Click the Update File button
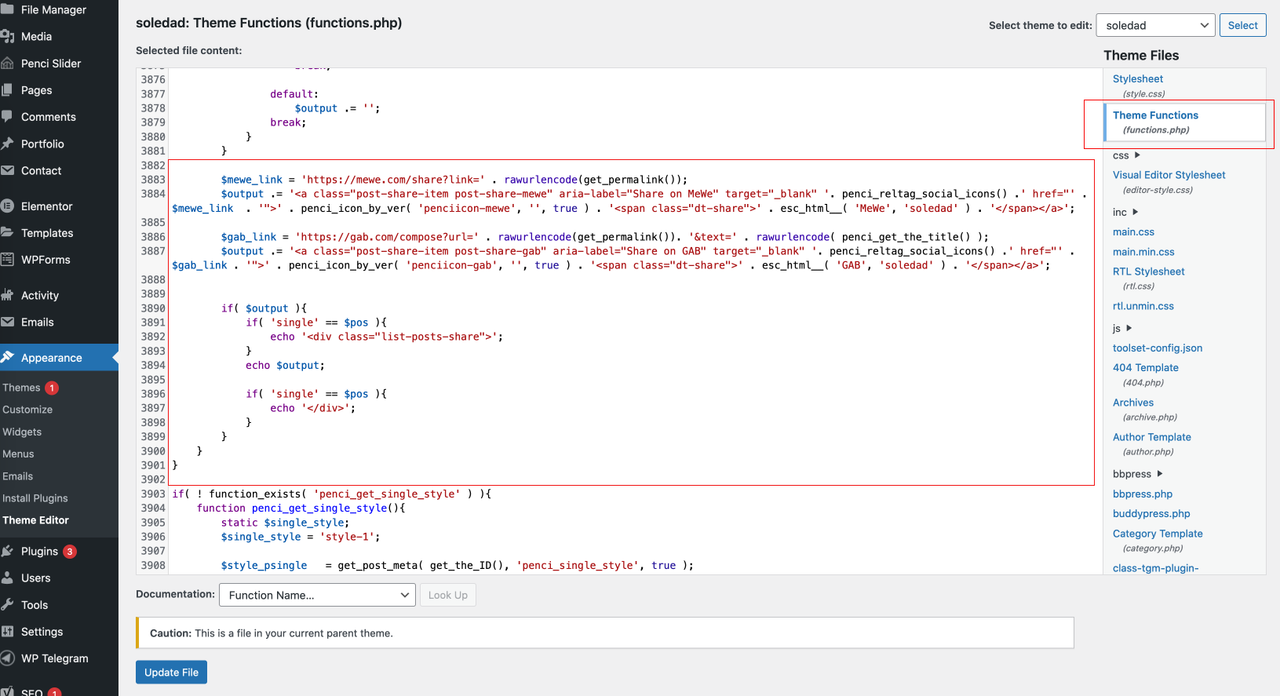Screen dimensions: 1280x696 (x=171, y=672)
